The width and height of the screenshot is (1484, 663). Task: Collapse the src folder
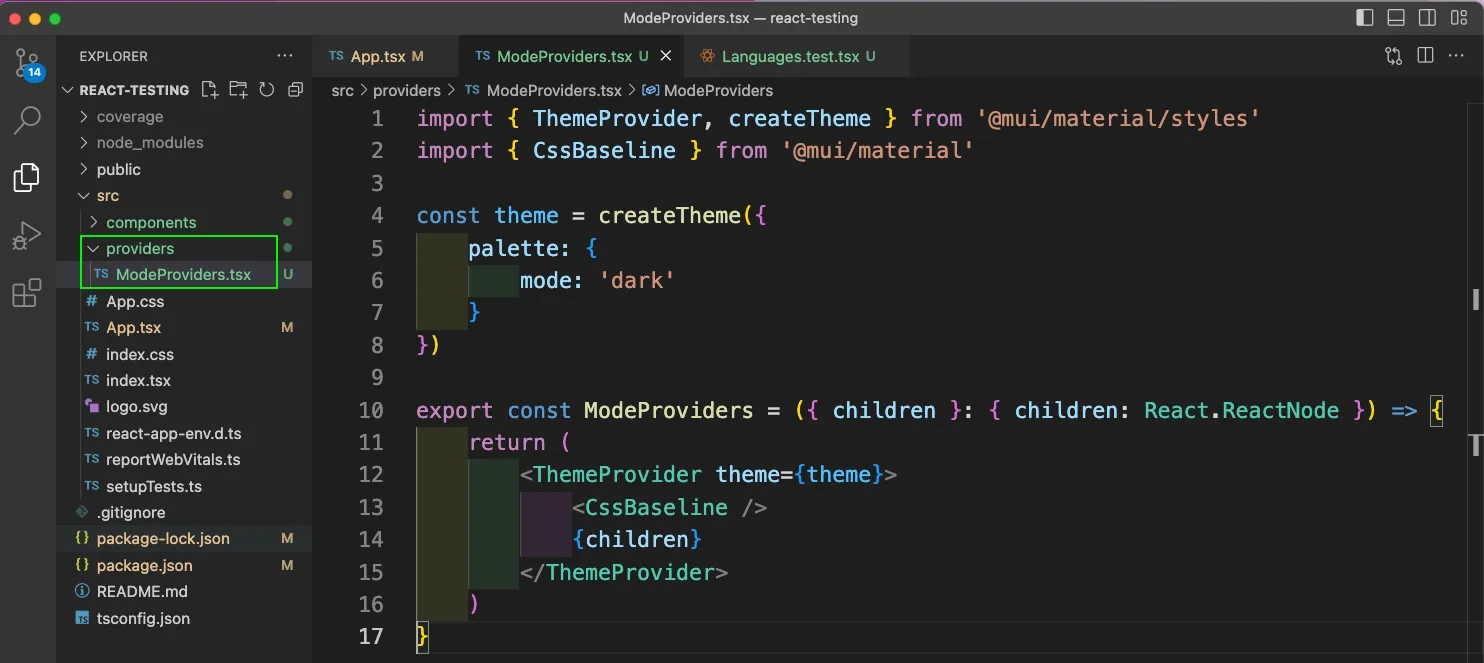tap(108, 196)
